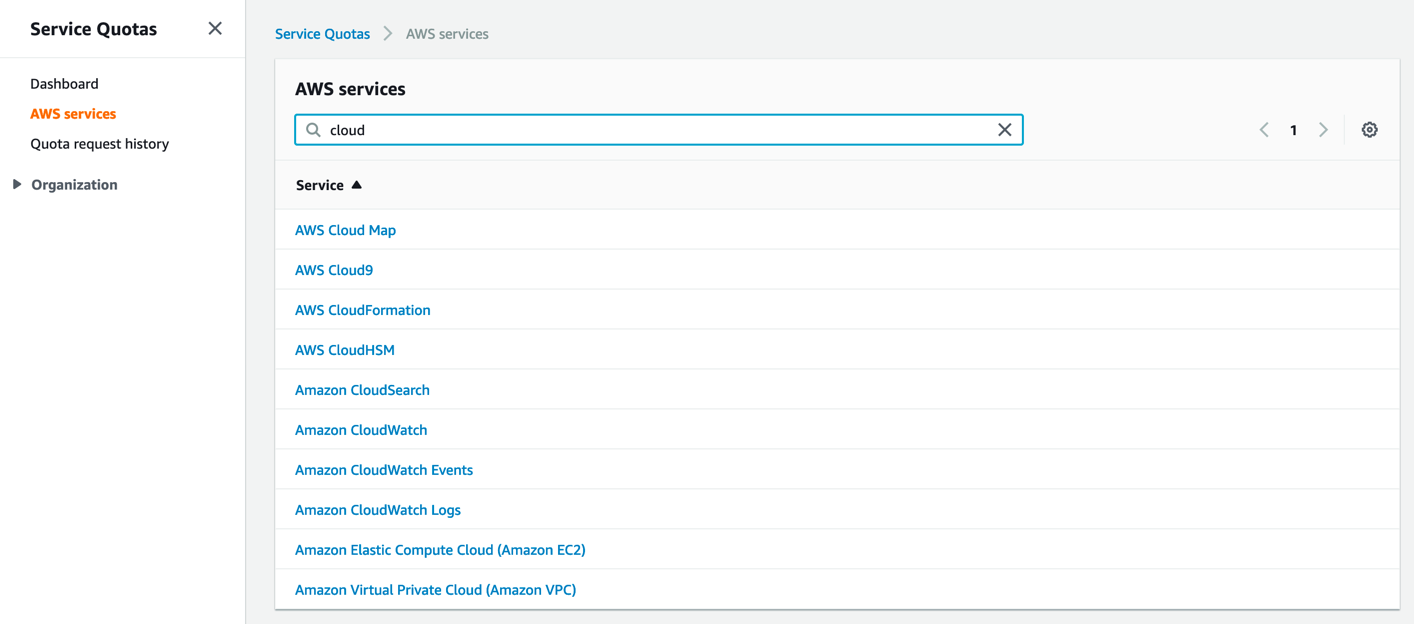Click the search magnifier icon

(x=313, y=130)
